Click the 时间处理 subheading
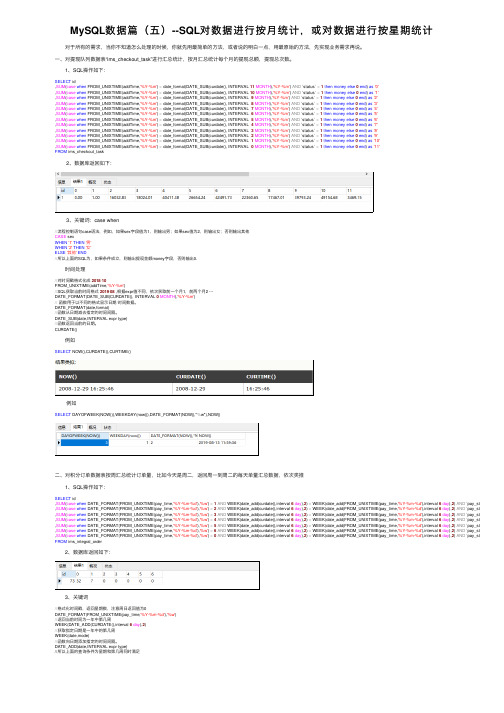Image resolution: width=504 pixels, height=713 pixels. tap(75, 269)
